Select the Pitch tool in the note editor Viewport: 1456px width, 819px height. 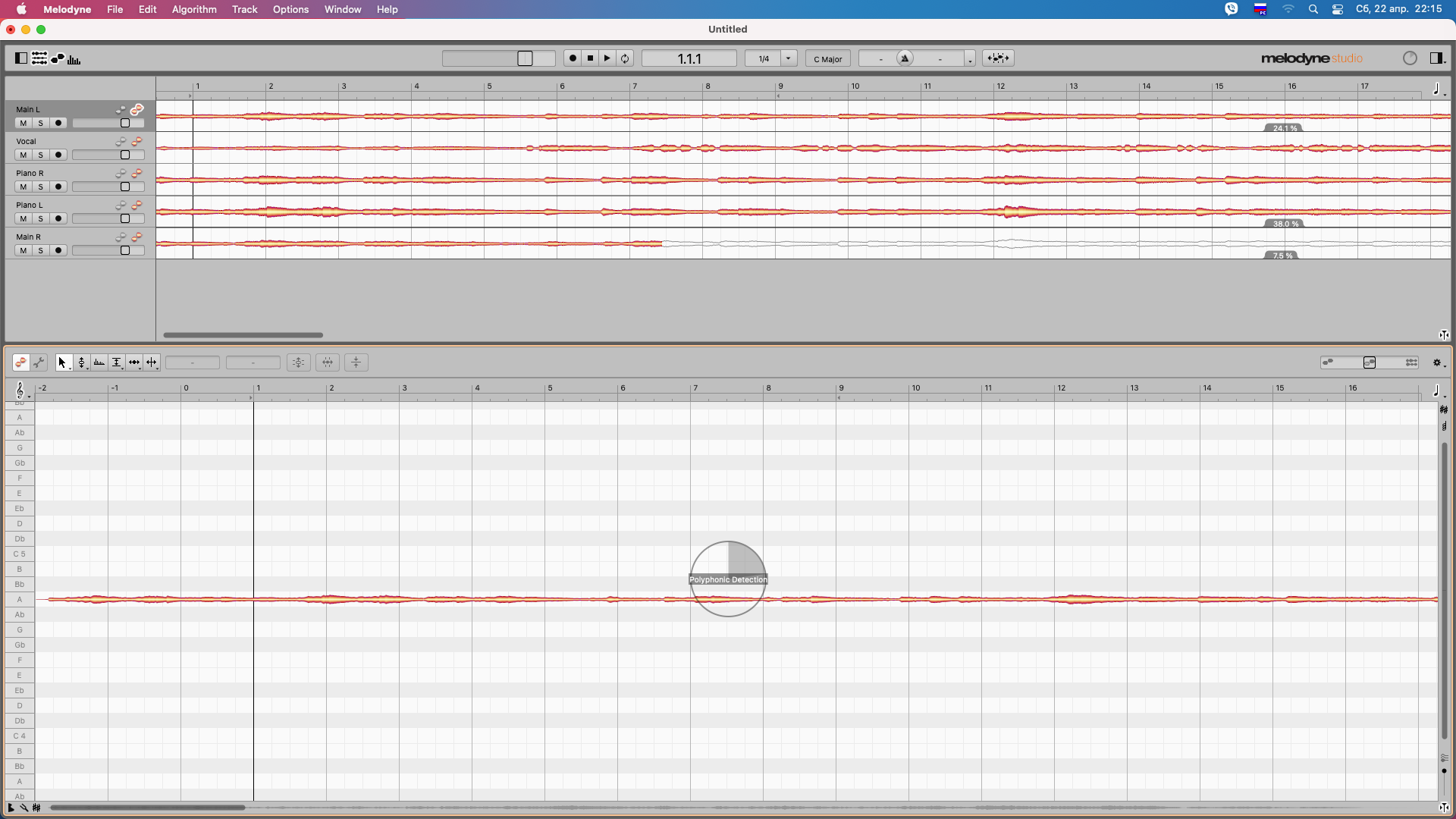(81, 362)
